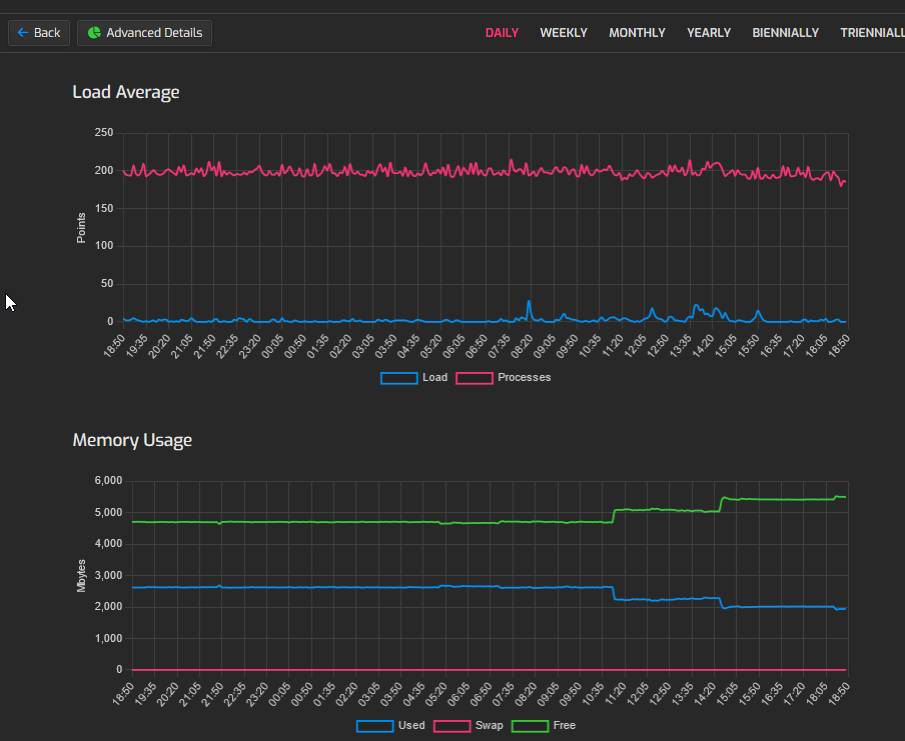Image resolution: width=905 pixels, height=741 pixels.
Task: Click the Processes legend label
Action: (524, 378)
